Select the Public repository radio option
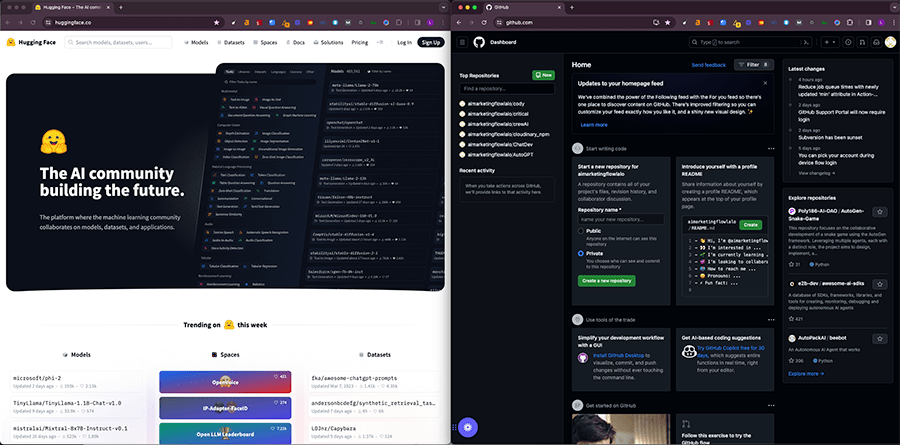The height and width of the screenshot is (445, 900). 581,231
